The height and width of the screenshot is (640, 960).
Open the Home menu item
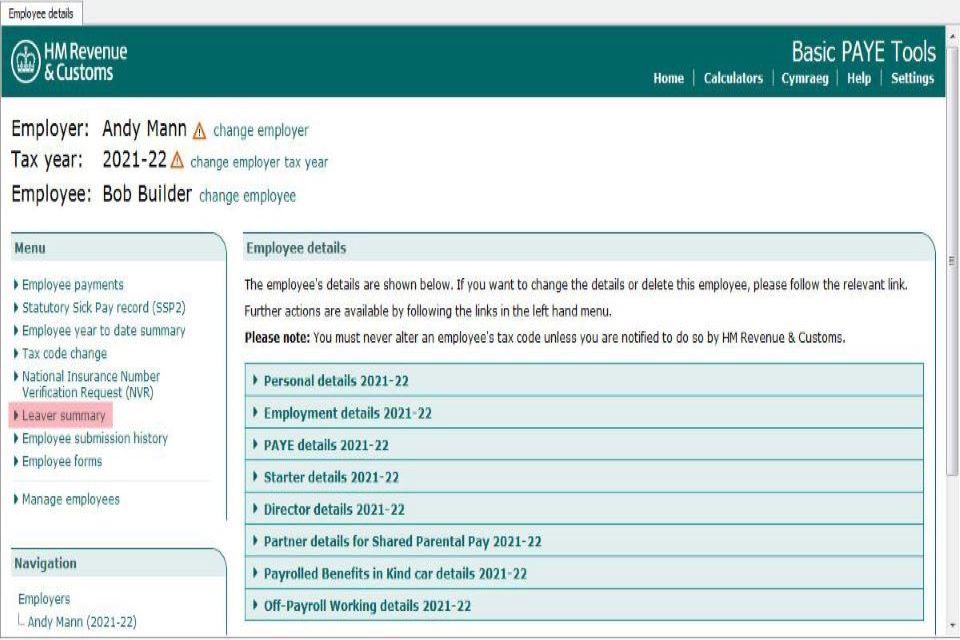[x=668, y=78]
